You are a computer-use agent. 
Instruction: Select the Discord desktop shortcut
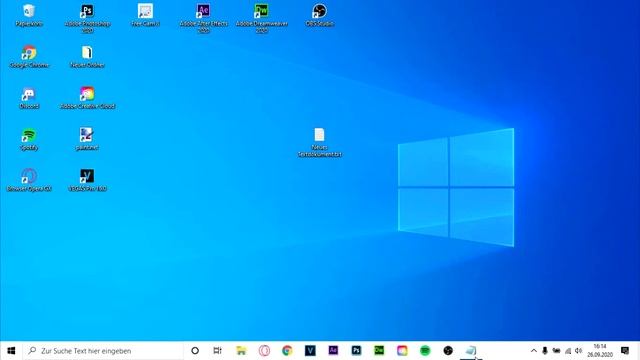click(29, 98)
